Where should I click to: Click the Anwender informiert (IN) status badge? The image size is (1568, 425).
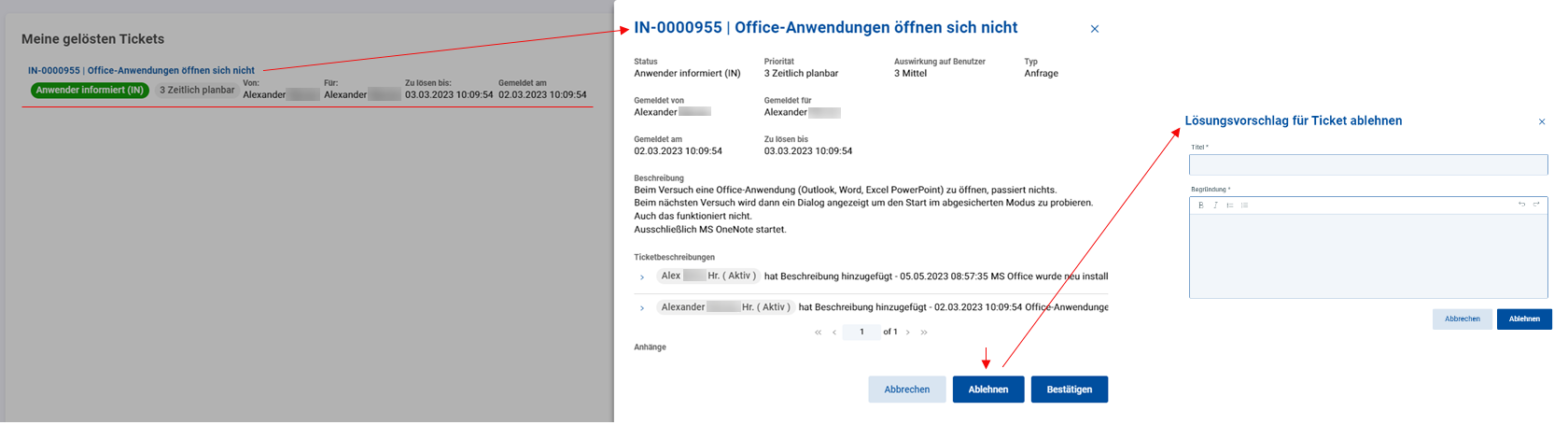point(90,91)
